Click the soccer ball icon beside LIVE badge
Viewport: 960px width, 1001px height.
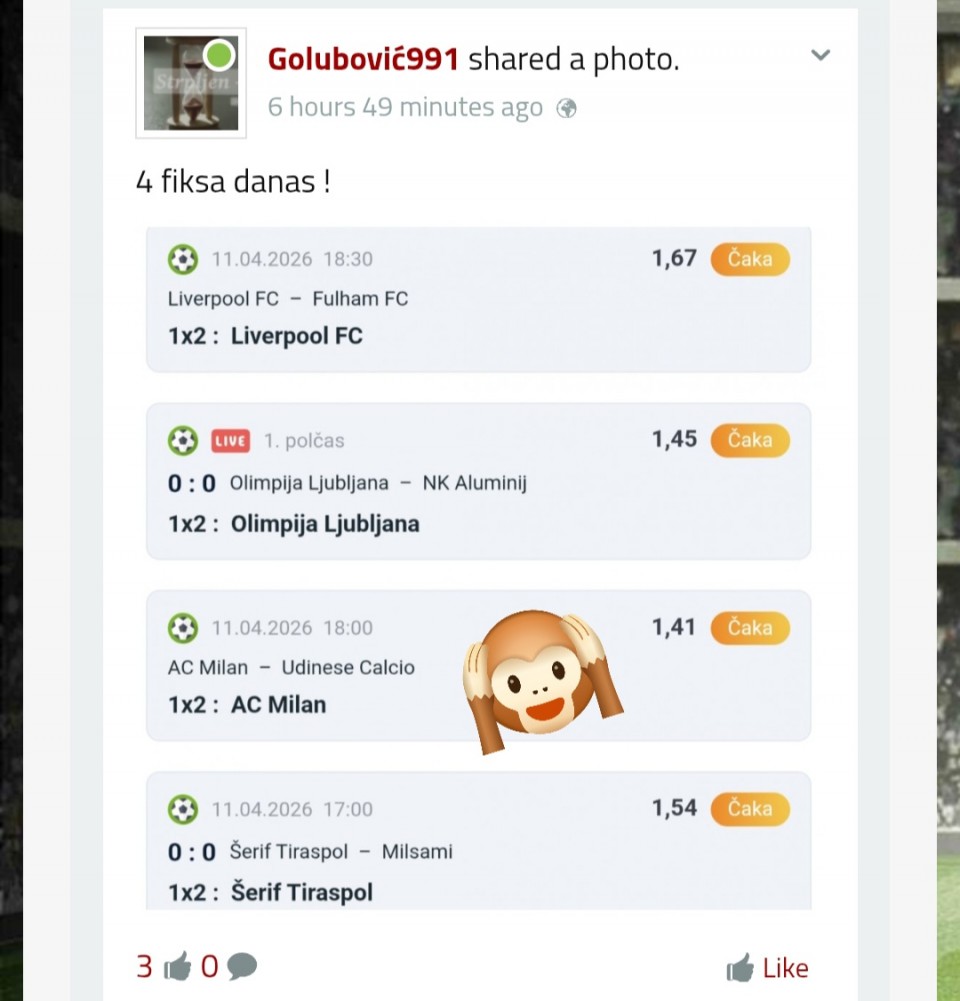tap(183, 440)
